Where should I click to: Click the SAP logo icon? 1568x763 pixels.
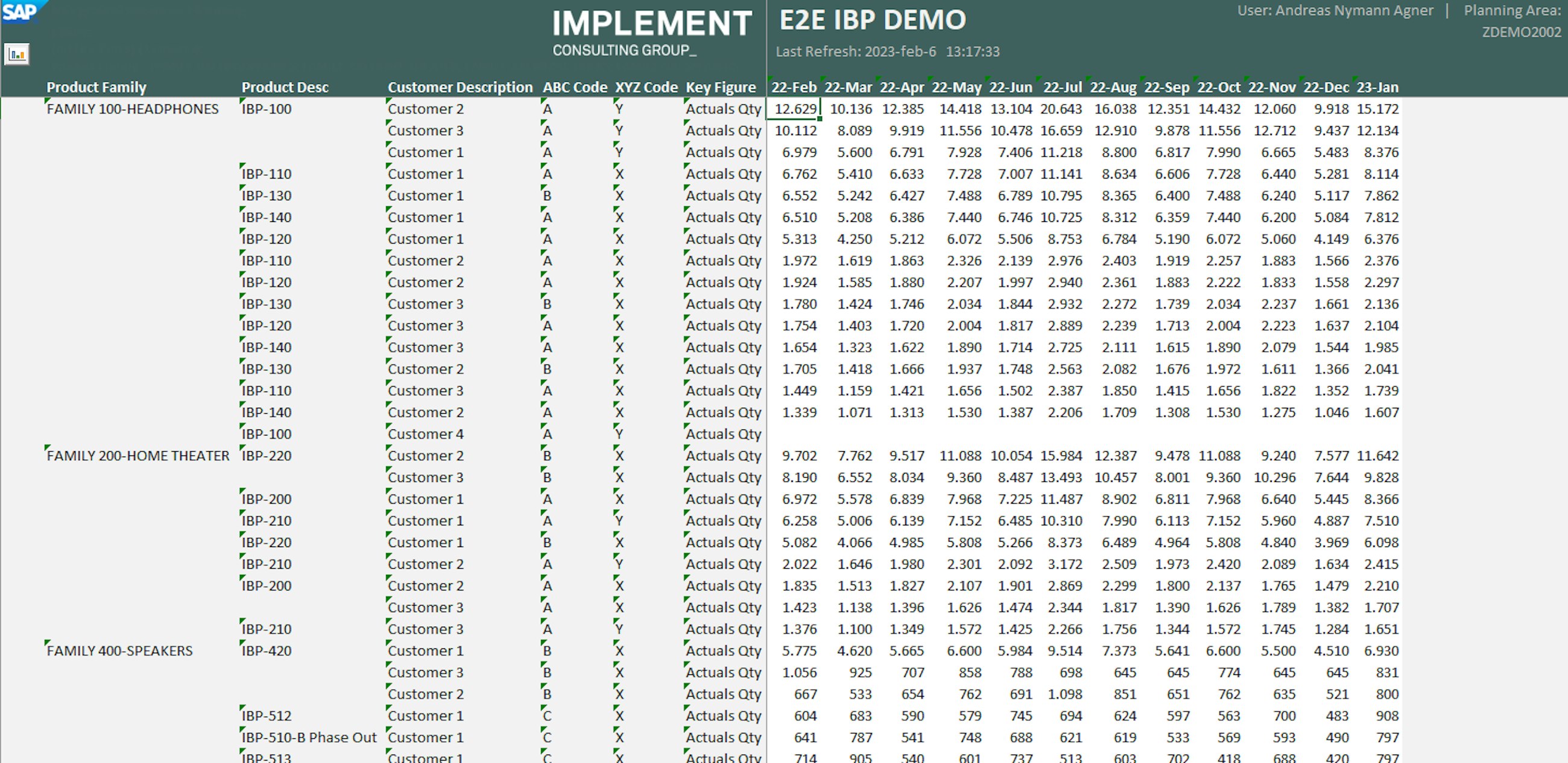(x=20, y=11)
